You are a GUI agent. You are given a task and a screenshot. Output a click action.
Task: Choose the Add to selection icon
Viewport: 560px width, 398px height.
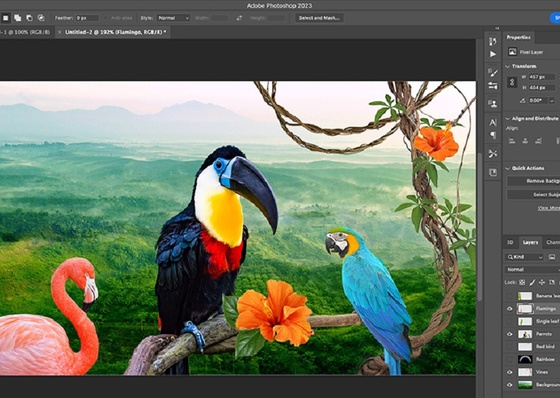17,18
